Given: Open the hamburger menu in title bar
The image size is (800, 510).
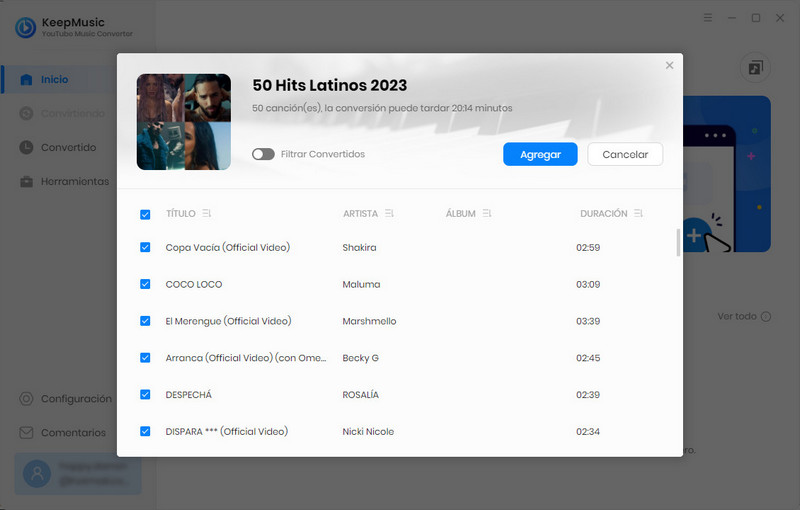Looking at the screenshot, I should tap(708, 18).
